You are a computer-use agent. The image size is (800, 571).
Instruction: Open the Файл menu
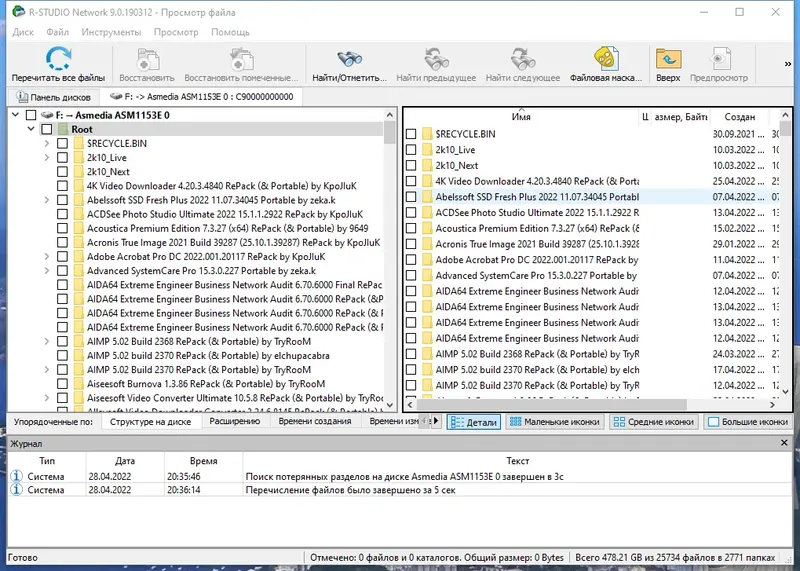click(57, 32)
